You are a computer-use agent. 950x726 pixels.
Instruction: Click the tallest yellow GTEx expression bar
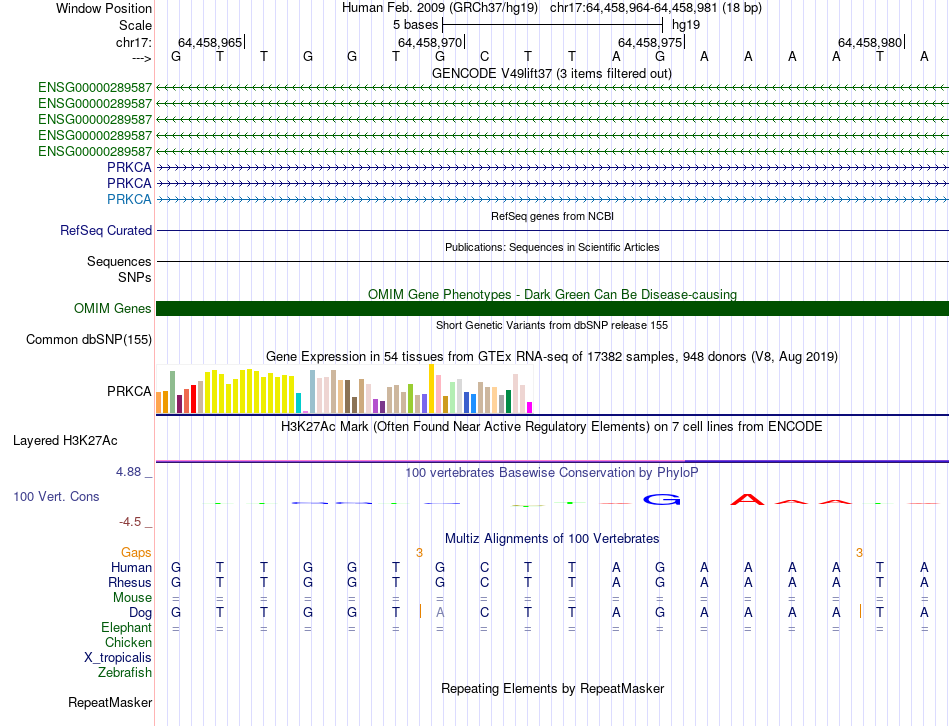(x=432, y=388)
